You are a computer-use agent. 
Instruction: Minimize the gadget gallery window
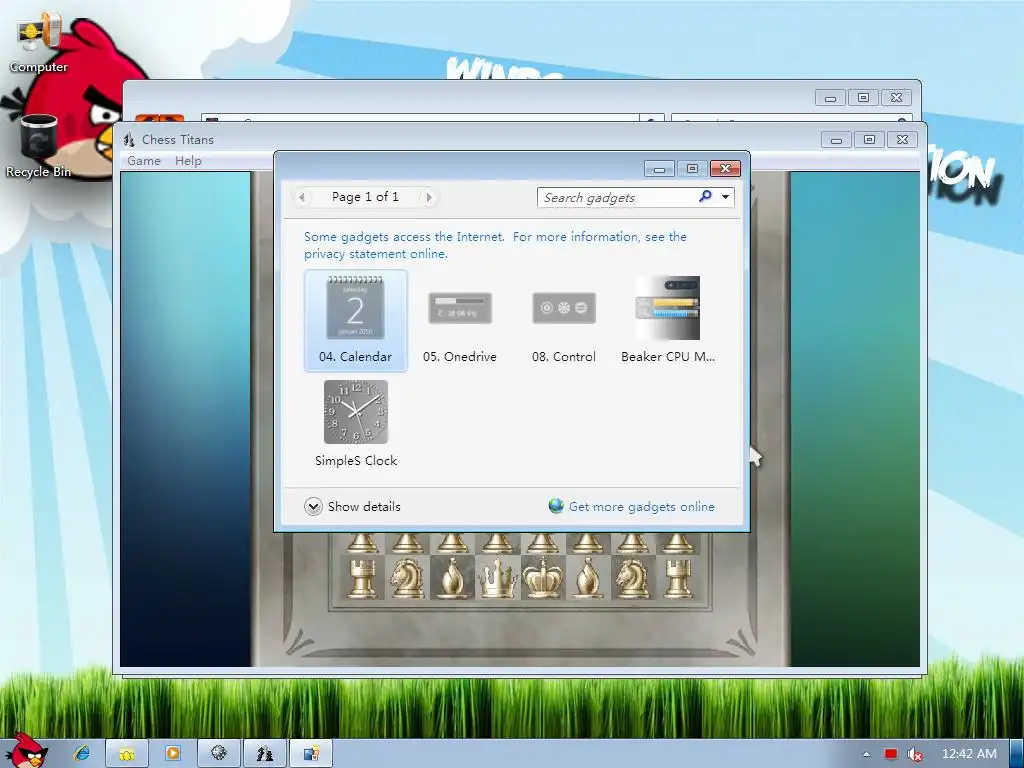(660, 169)
